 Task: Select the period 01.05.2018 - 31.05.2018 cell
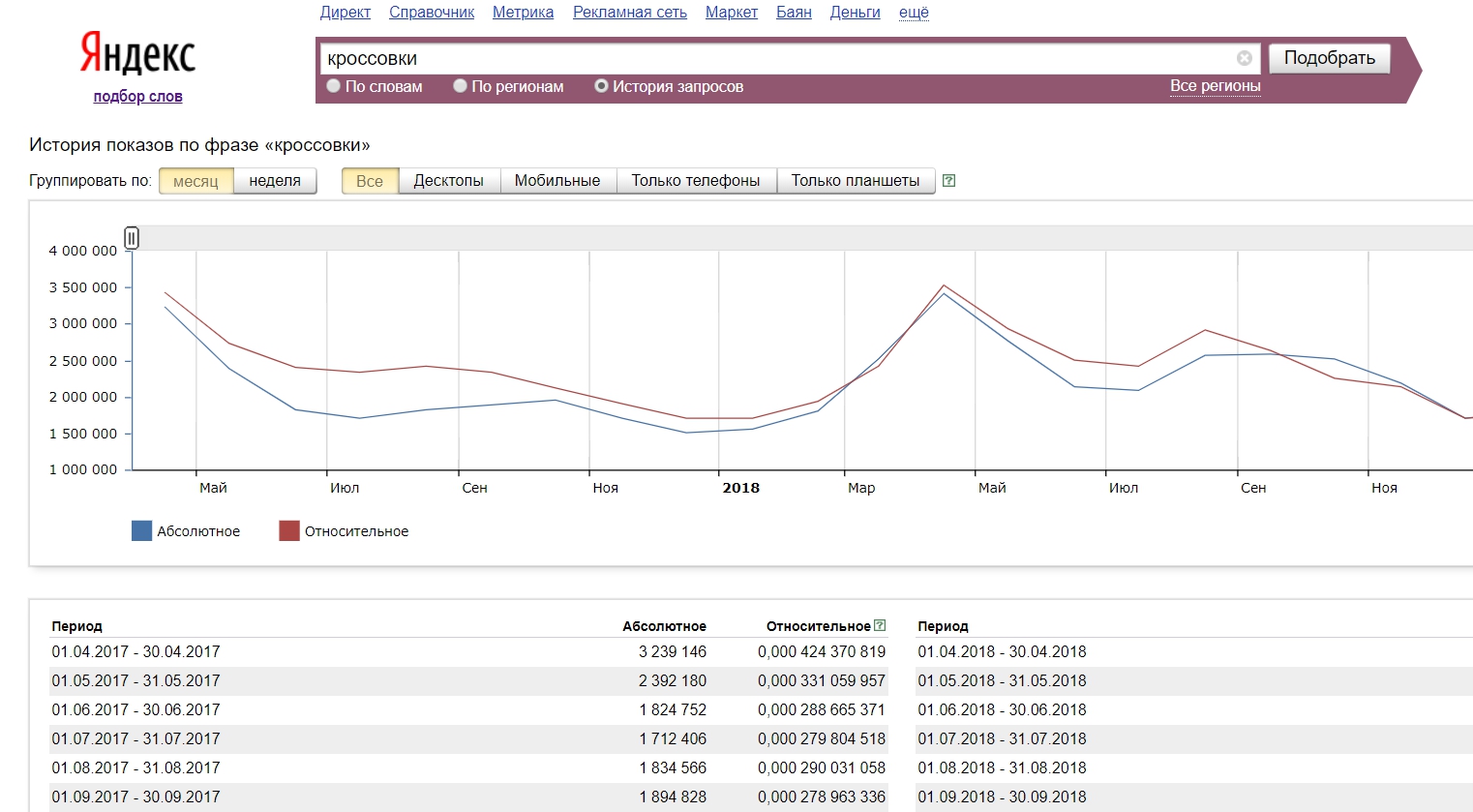tap(1002, 680)
